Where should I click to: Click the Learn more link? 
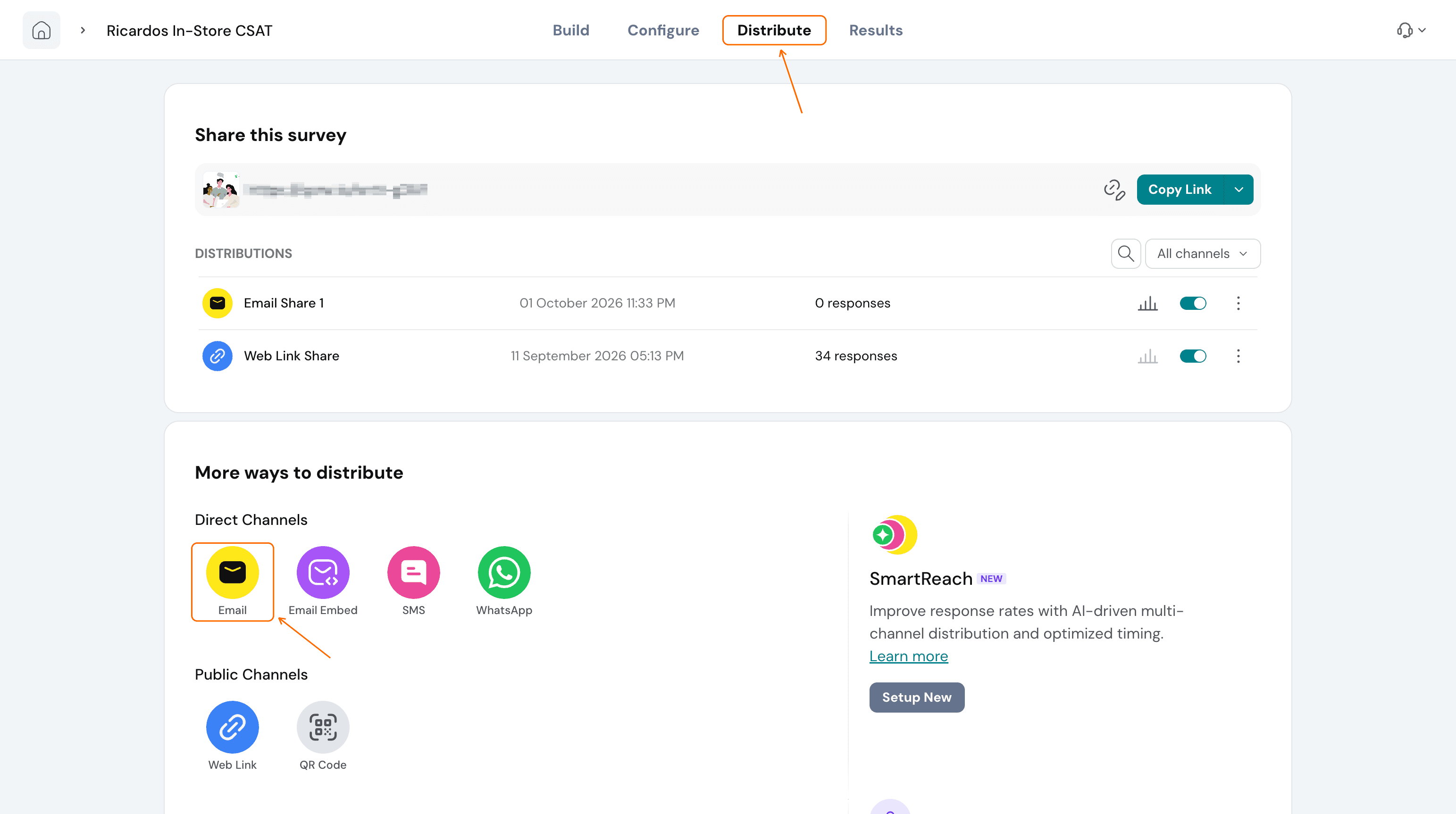[908, 656]
